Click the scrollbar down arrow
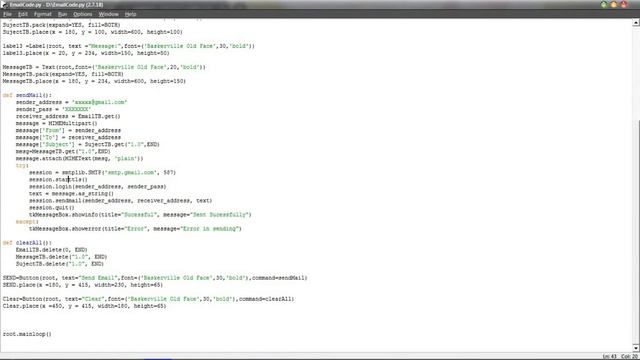Image resolution: width=640 pixels, height=360 pixels. (x=636, y=348)
